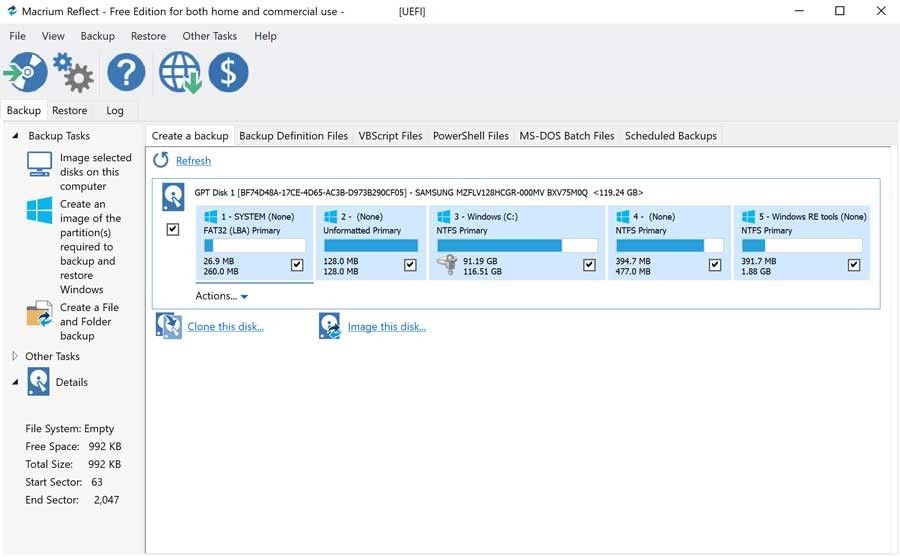Click the Clone this disk link

(225, 327)
